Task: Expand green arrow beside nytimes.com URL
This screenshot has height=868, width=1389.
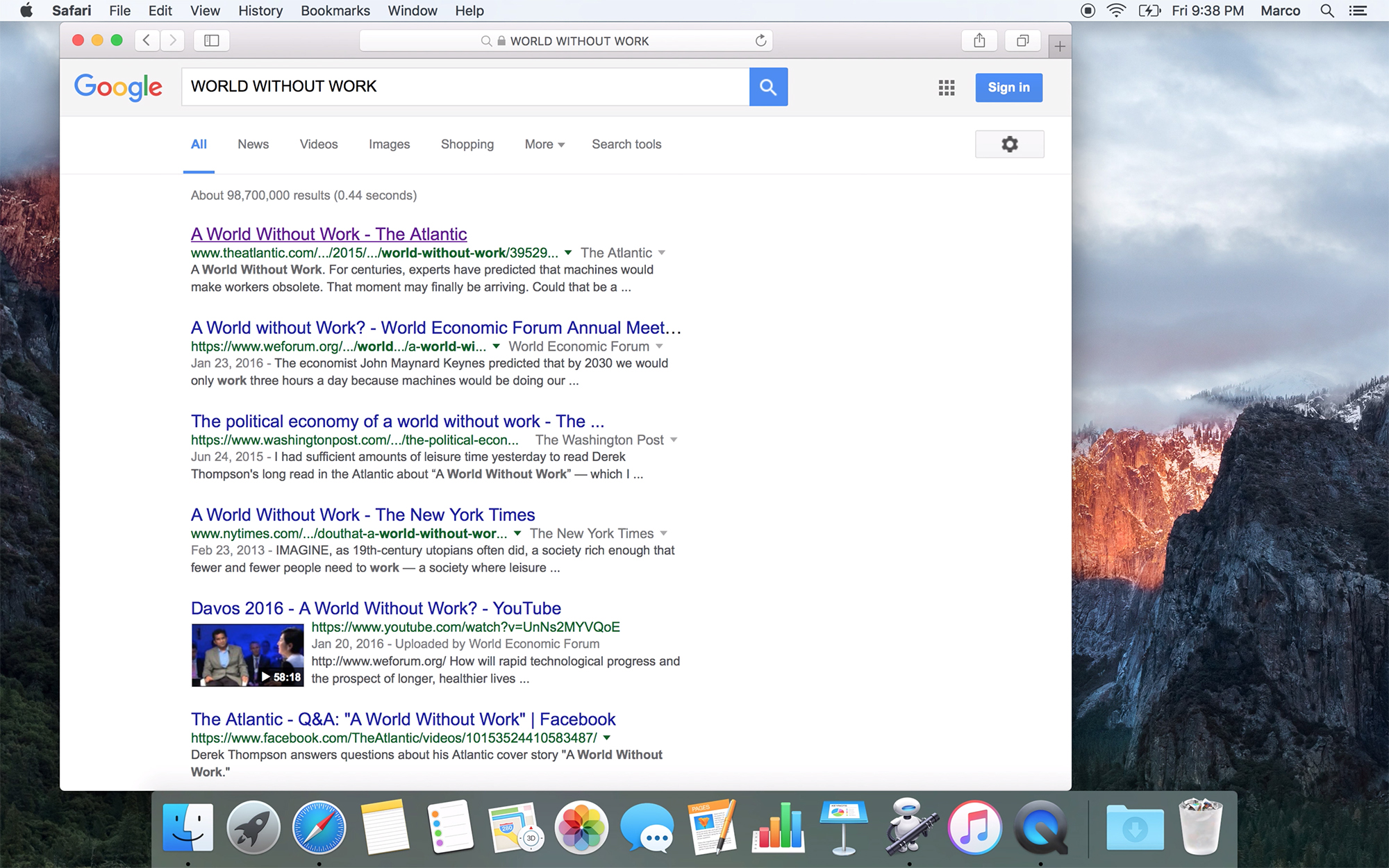Action: [517, 533]
